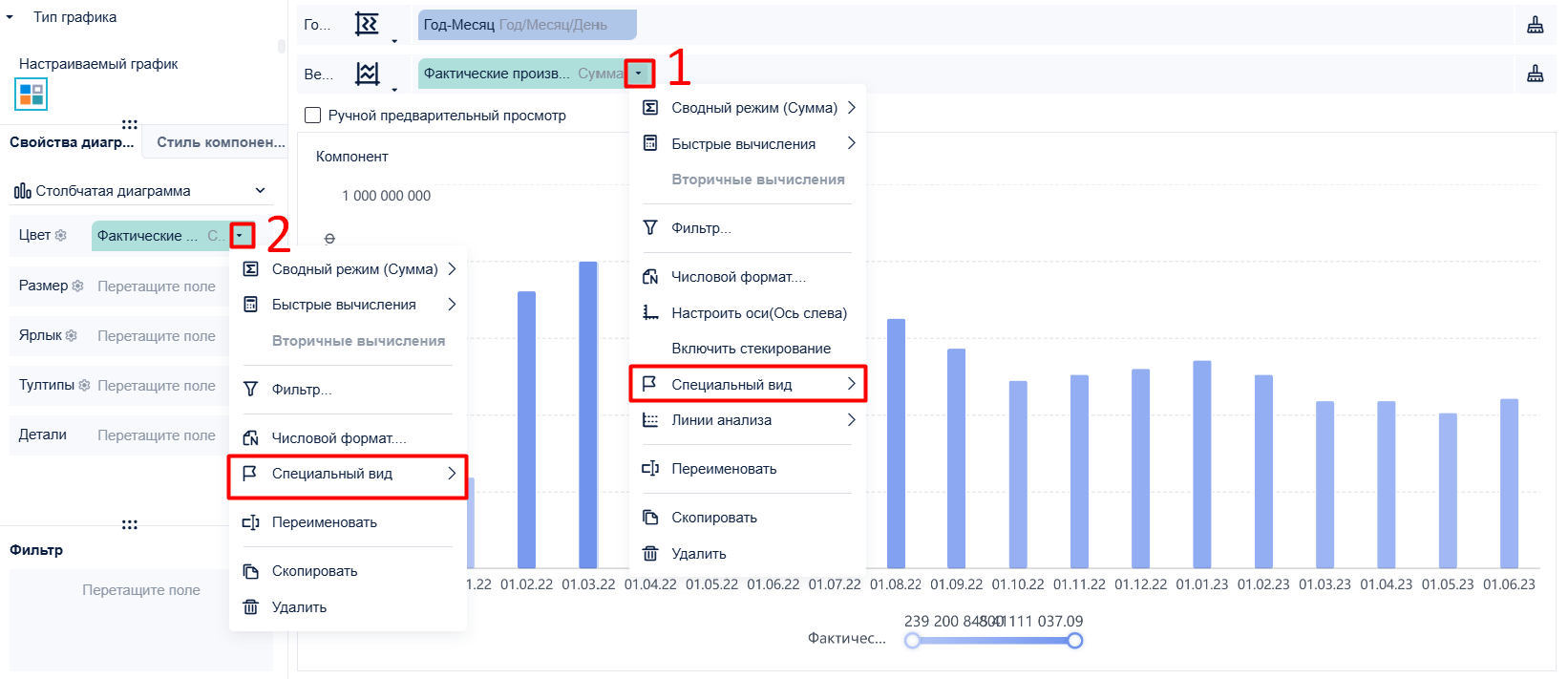Open the Цвет settings gear
This screenshot has height=679, width=1568.
click(61, 235)
